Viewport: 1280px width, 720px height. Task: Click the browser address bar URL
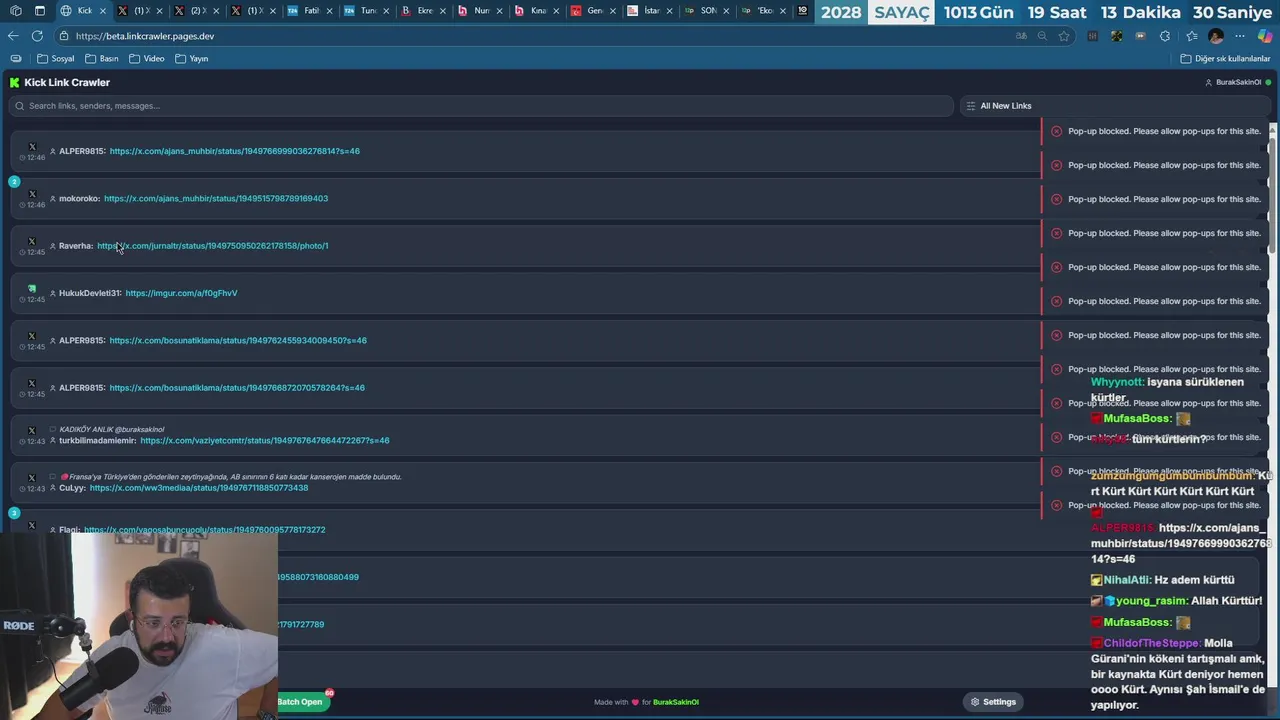[x=145, y=36]
